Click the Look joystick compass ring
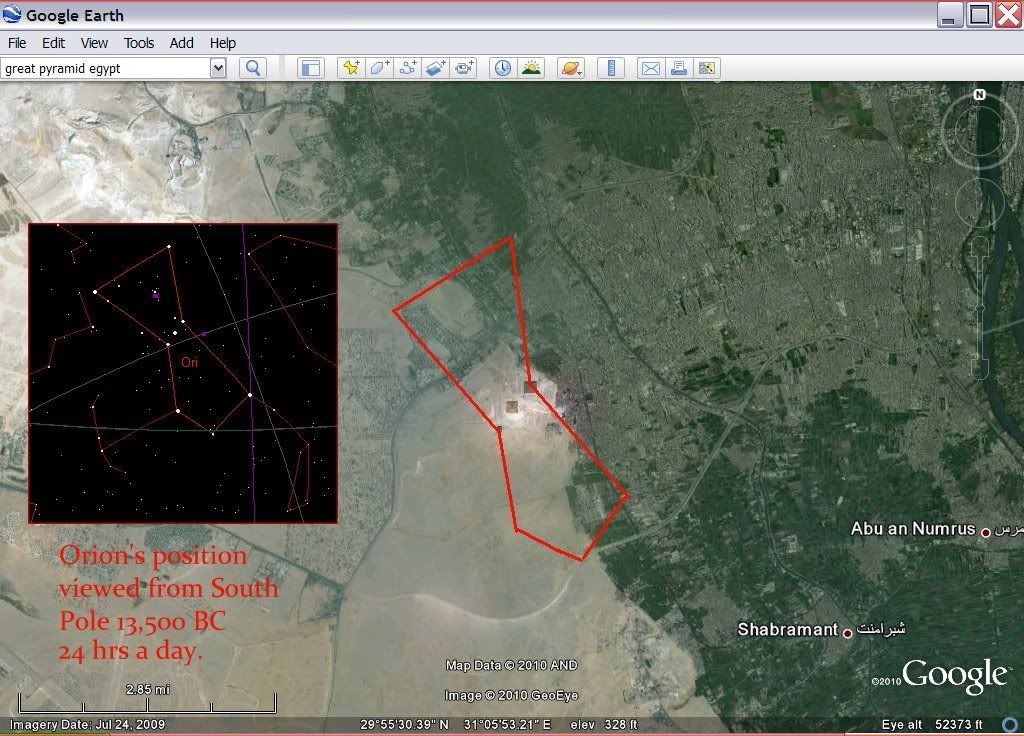Image resolution: width=1024 pixels, height=736 pixels. (979, 130)
